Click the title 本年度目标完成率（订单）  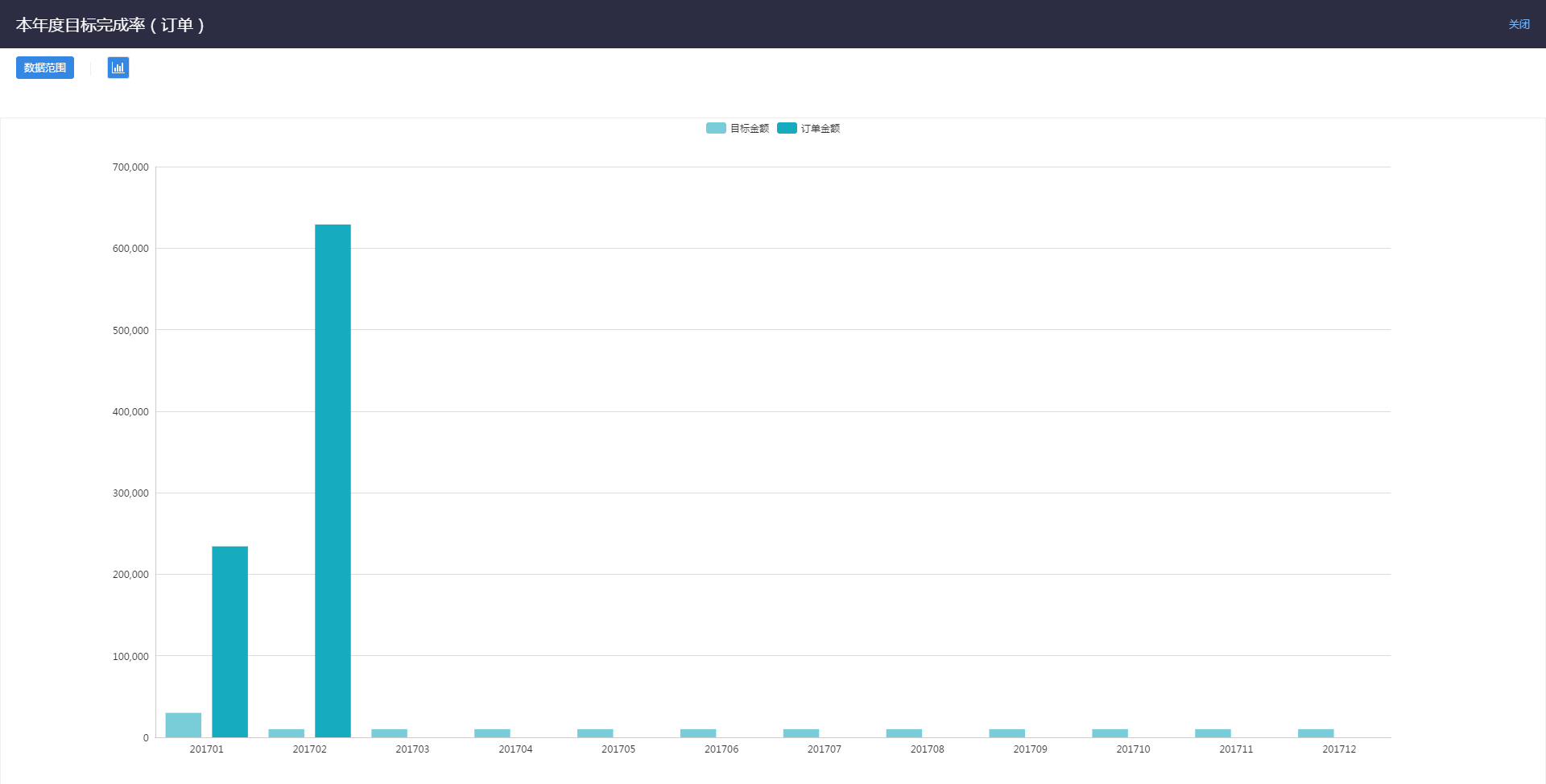click(110, 25)
